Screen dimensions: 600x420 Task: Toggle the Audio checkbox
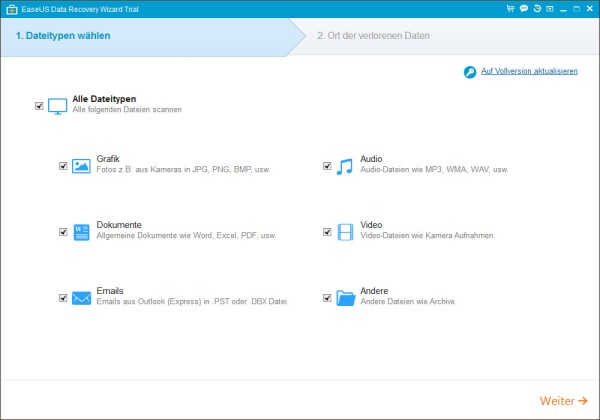327,166
